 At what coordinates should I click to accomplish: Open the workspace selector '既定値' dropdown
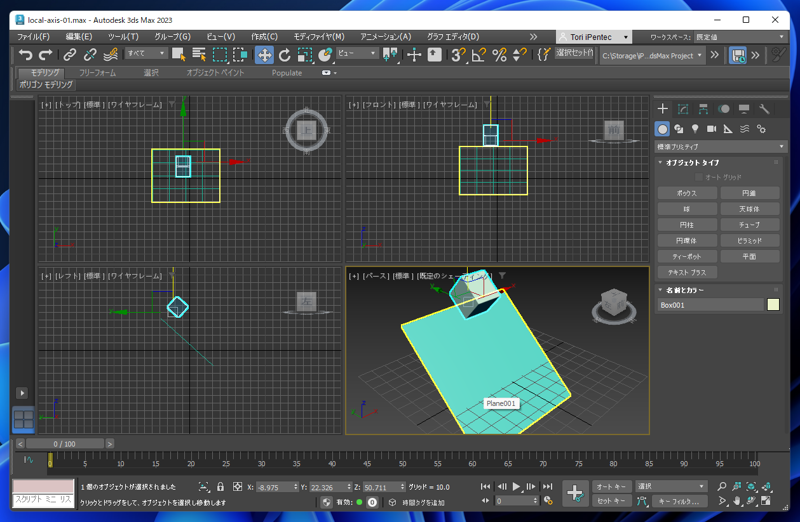coord(740,37)
